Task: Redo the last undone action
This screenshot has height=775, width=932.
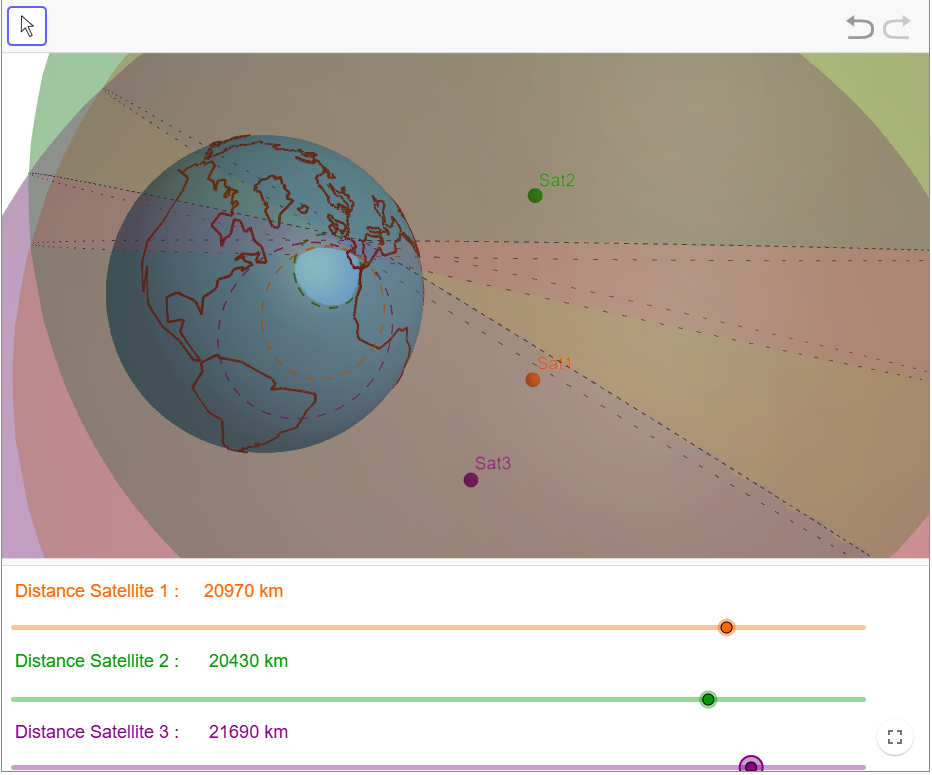Action: pos(896,27)
